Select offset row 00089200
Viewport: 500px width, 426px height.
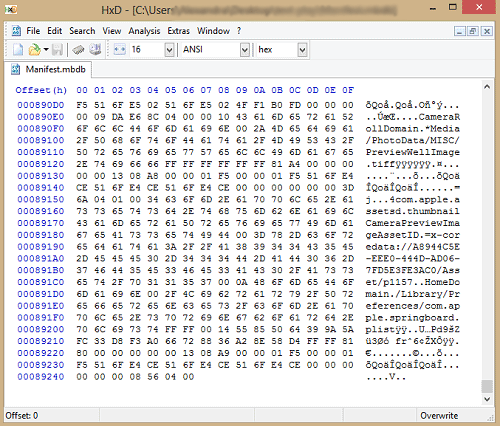41,329
